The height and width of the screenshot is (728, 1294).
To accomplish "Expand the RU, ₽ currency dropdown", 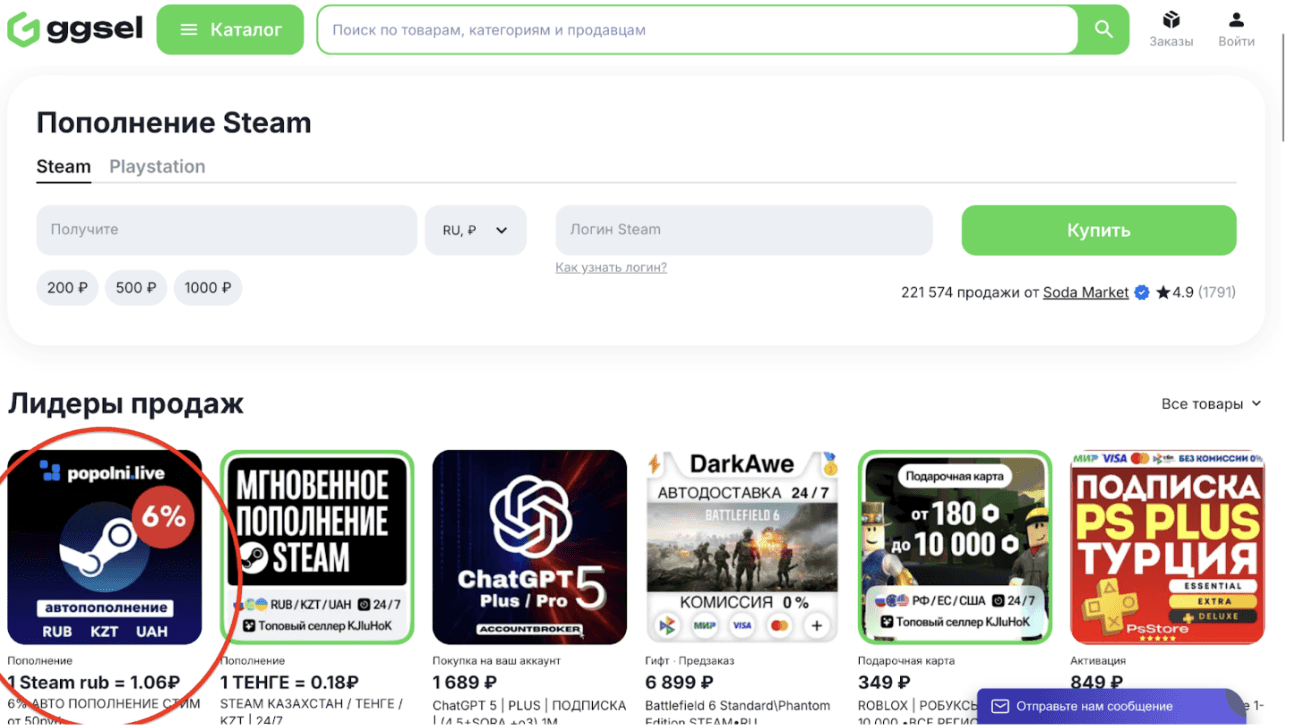I will point(476,230).
